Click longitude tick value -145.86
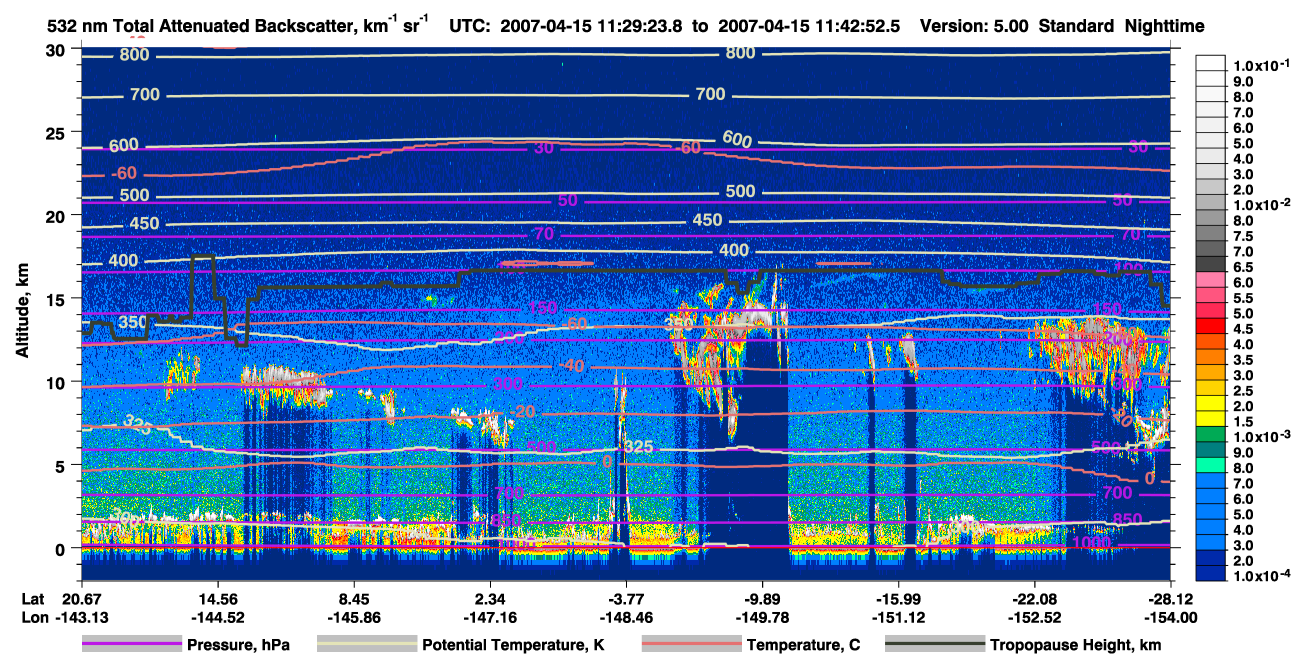1300x667 pixels. (356, 618)
